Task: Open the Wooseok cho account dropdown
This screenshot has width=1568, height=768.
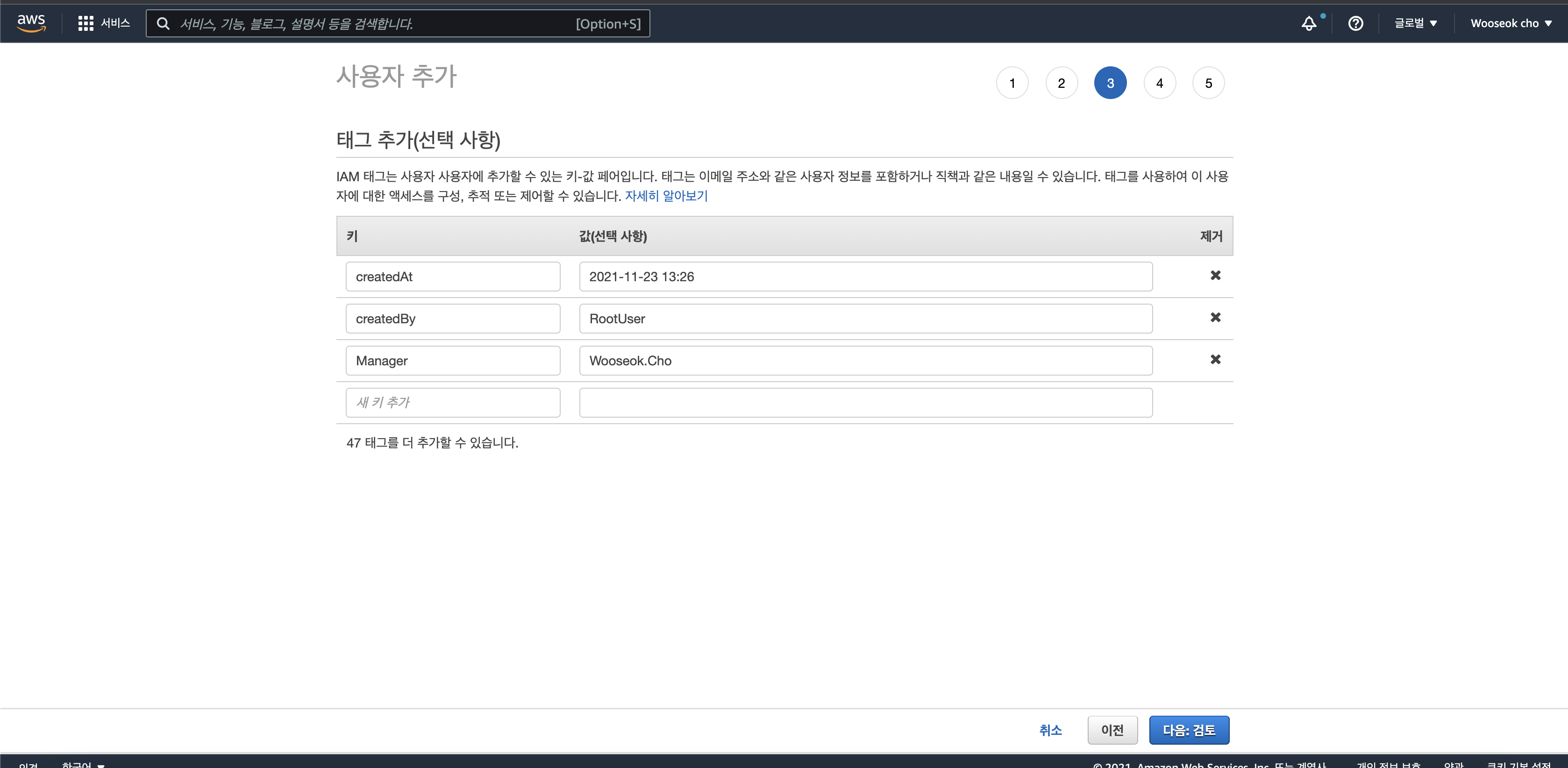Action: pos(1511,24)
